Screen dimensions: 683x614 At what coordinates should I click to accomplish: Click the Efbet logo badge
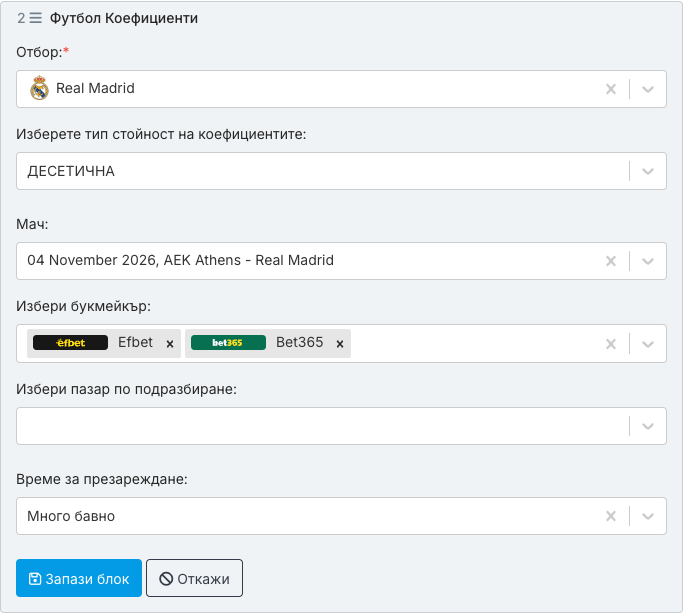click(x=71, y=343)
